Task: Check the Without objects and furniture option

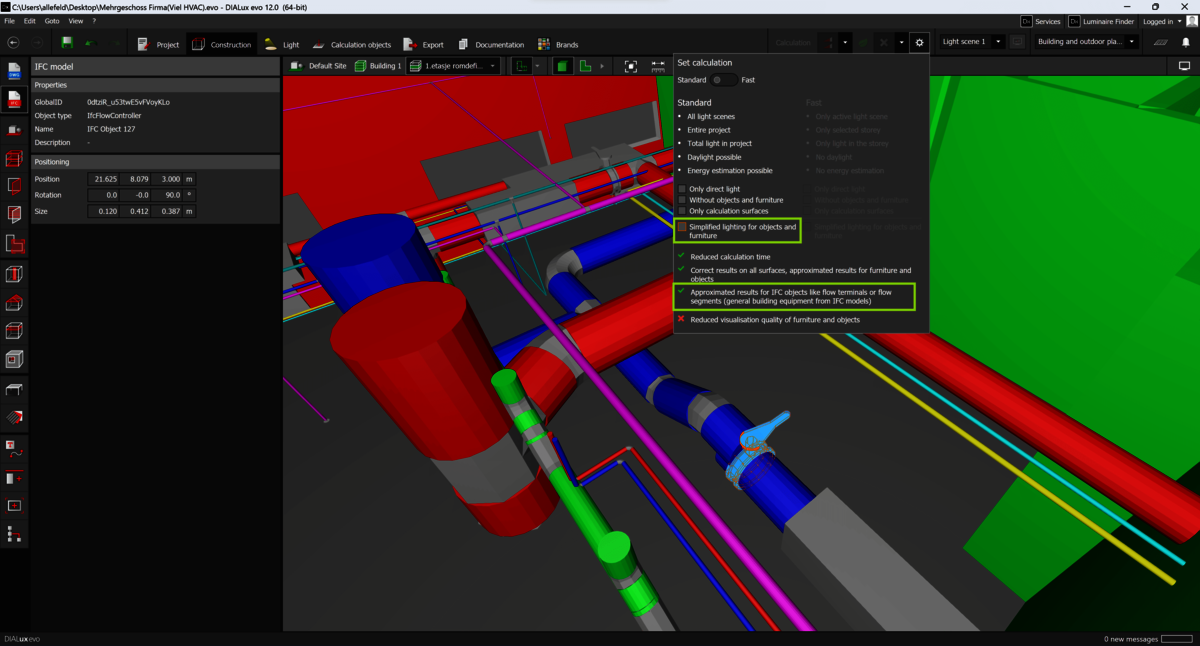Action: pyautogui.click(x=683, y=199)
